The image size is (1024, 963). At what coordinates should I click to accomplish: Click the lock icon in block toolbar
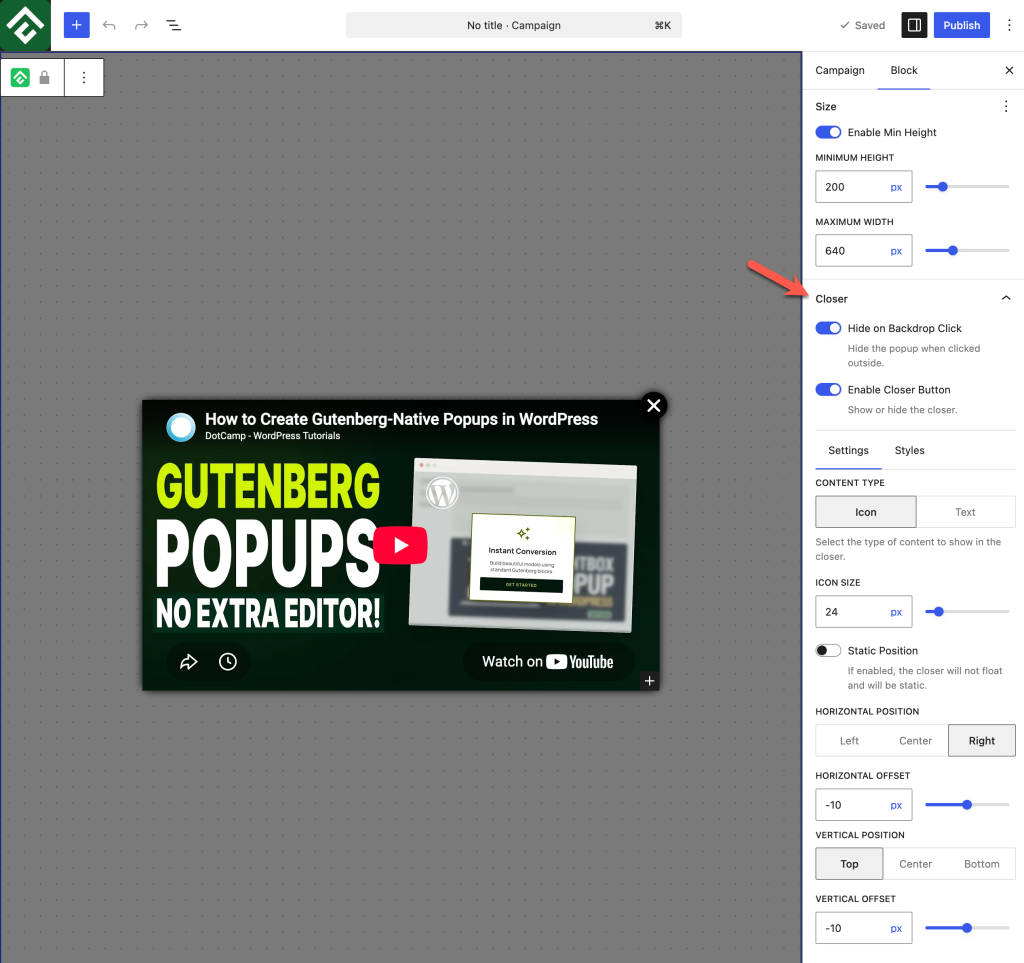(44, 78)
